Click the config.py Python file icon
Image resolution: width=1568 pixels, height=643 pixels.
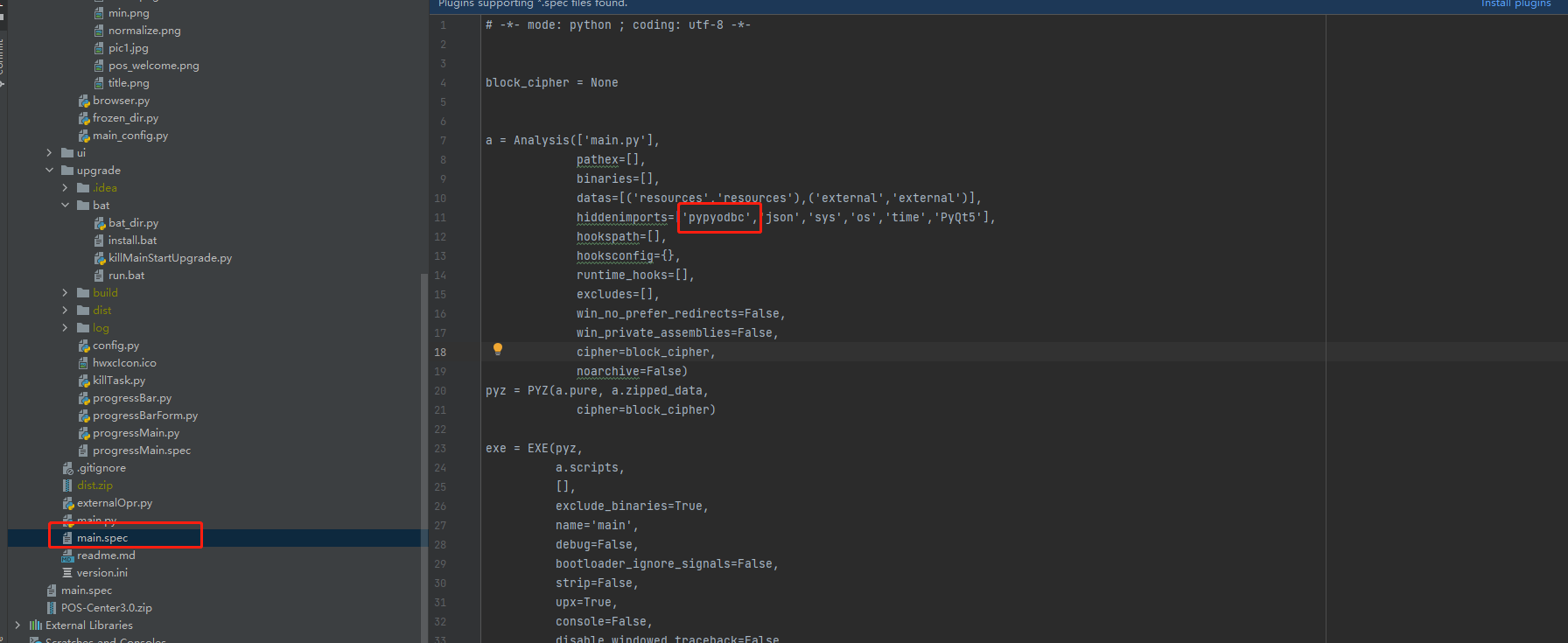click(x=84, y=346)
